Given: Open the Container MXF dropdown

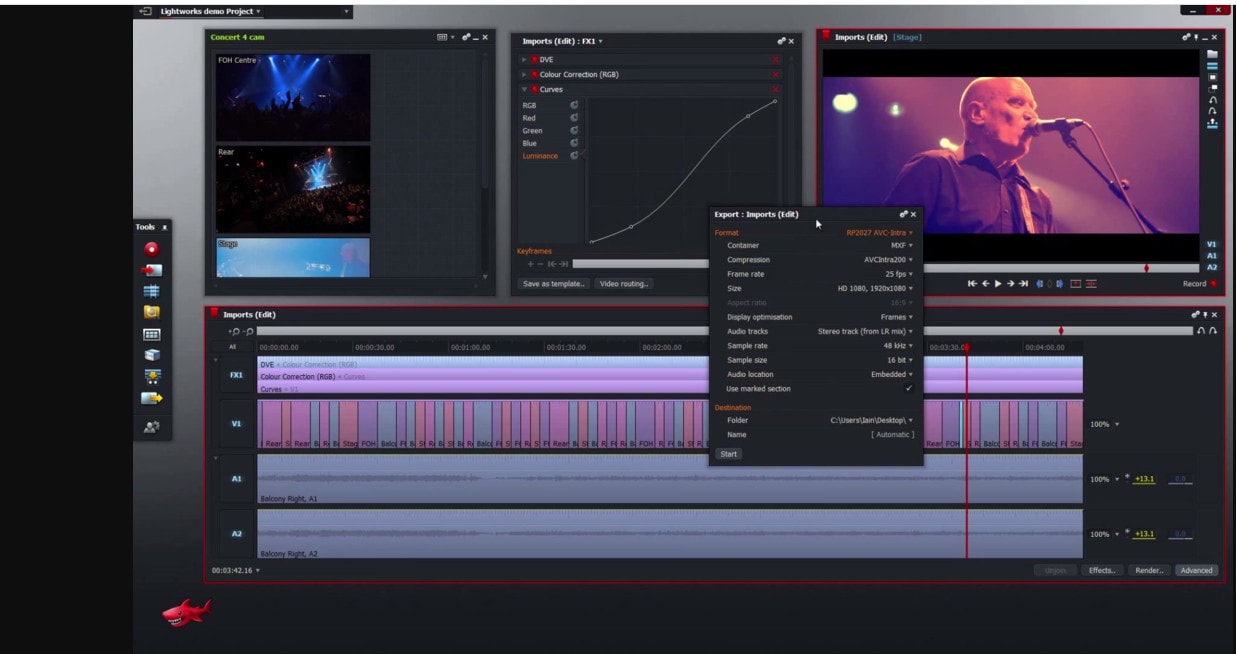Looking at the screenshot, I should [901, 245].
